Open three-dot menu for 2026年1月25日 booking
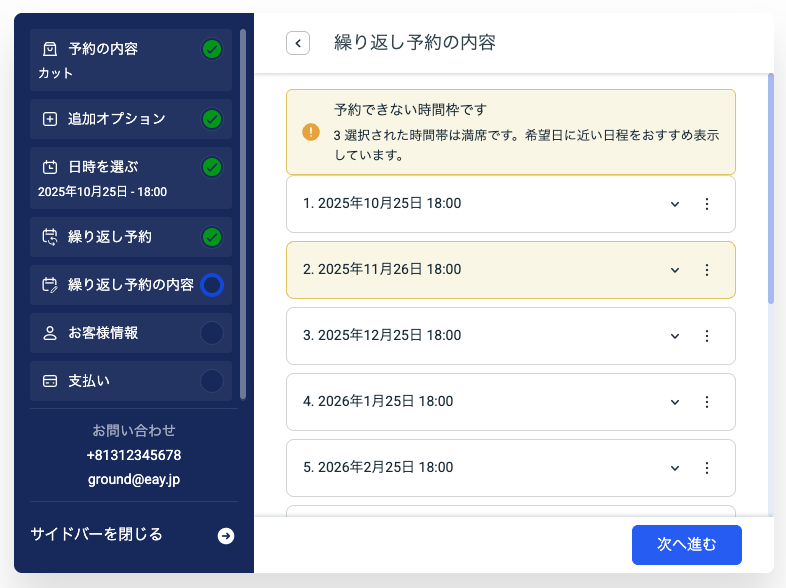 706,402
